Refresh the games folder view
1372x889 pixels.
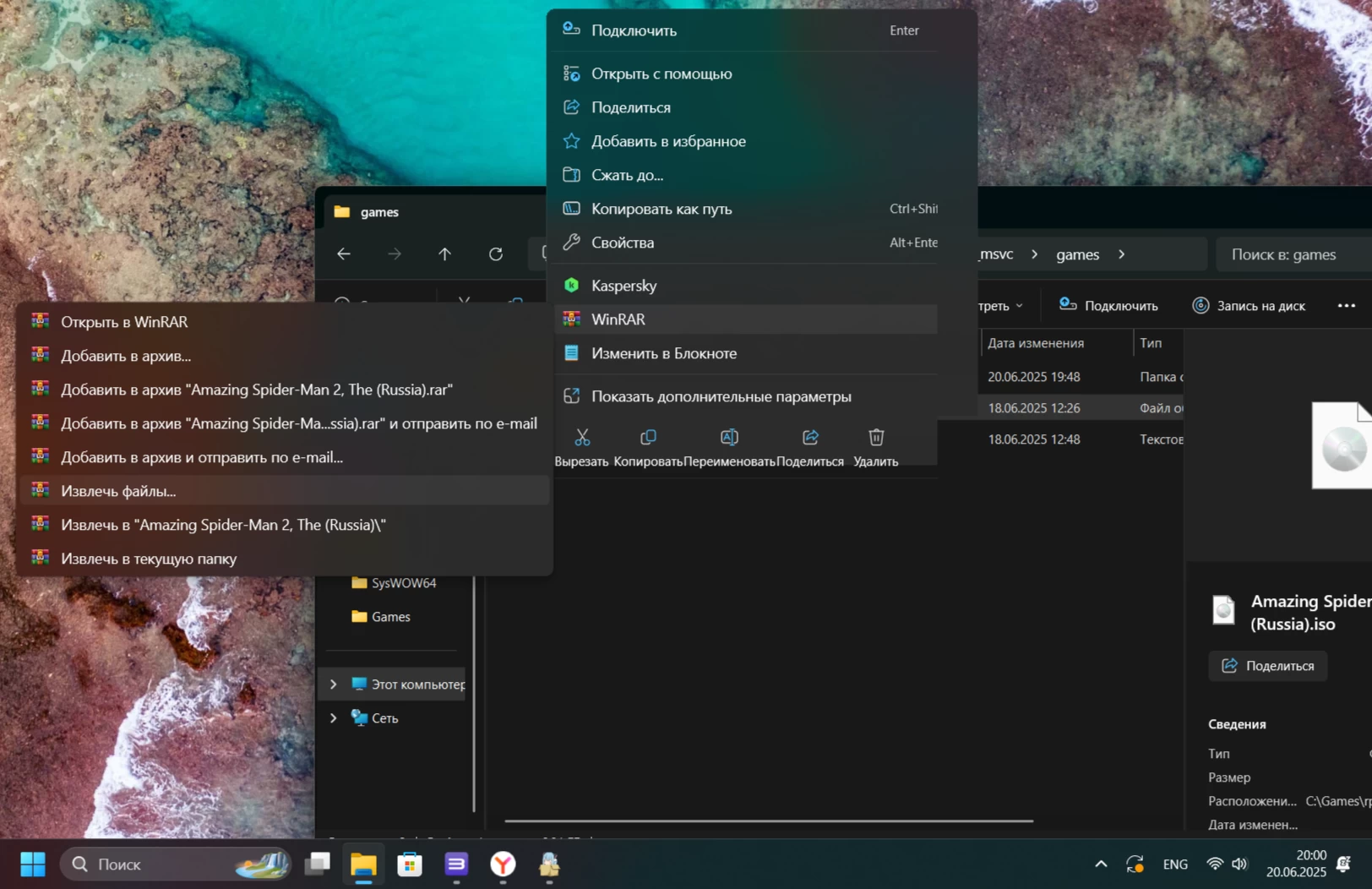pyautogui.click(x=496, y=254)
